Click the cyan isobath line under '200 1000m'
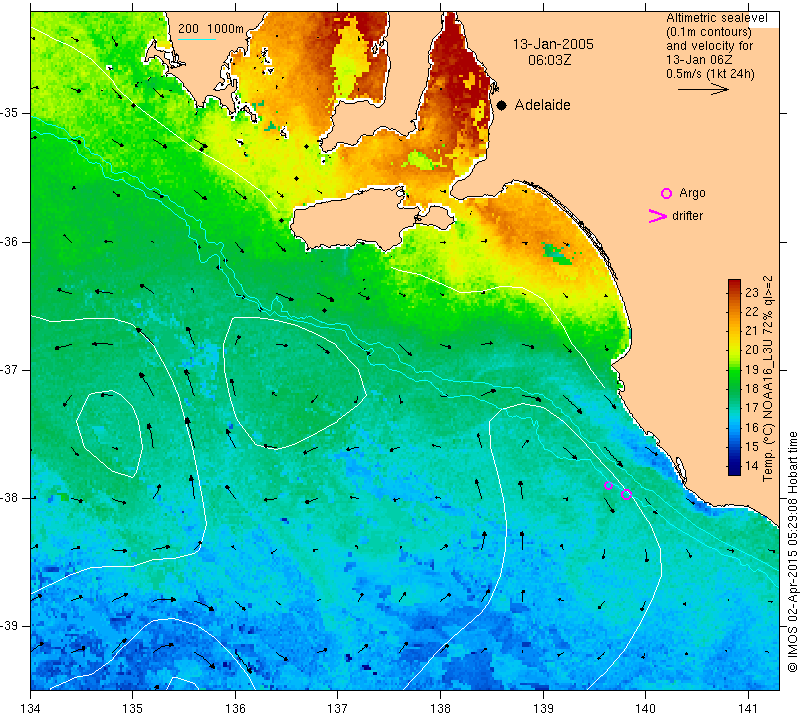800x720 pixels. click(x=196, y=39)
